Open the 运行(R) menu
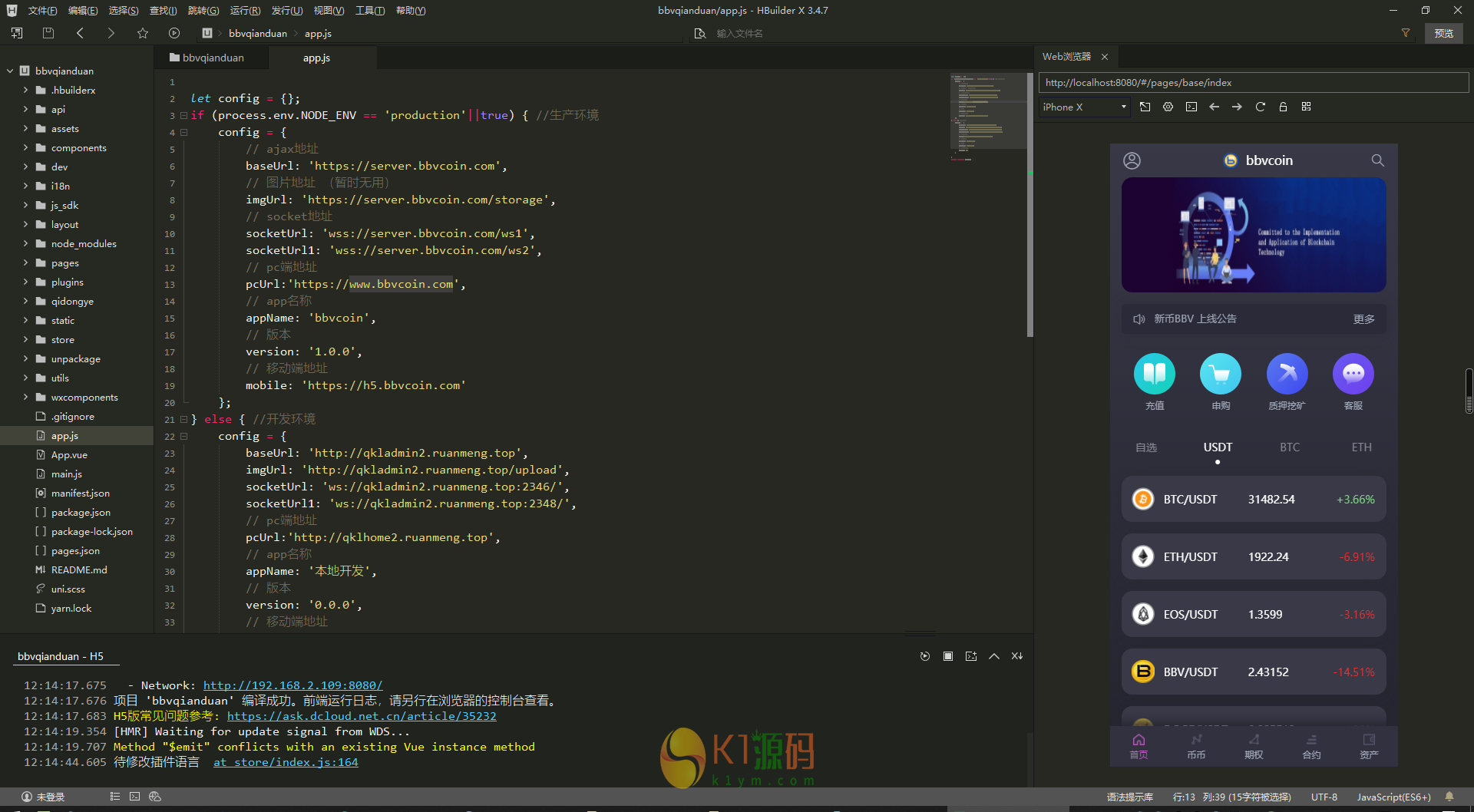The height and width of the screenshot is (812, 1474). (x=245, y=11)
